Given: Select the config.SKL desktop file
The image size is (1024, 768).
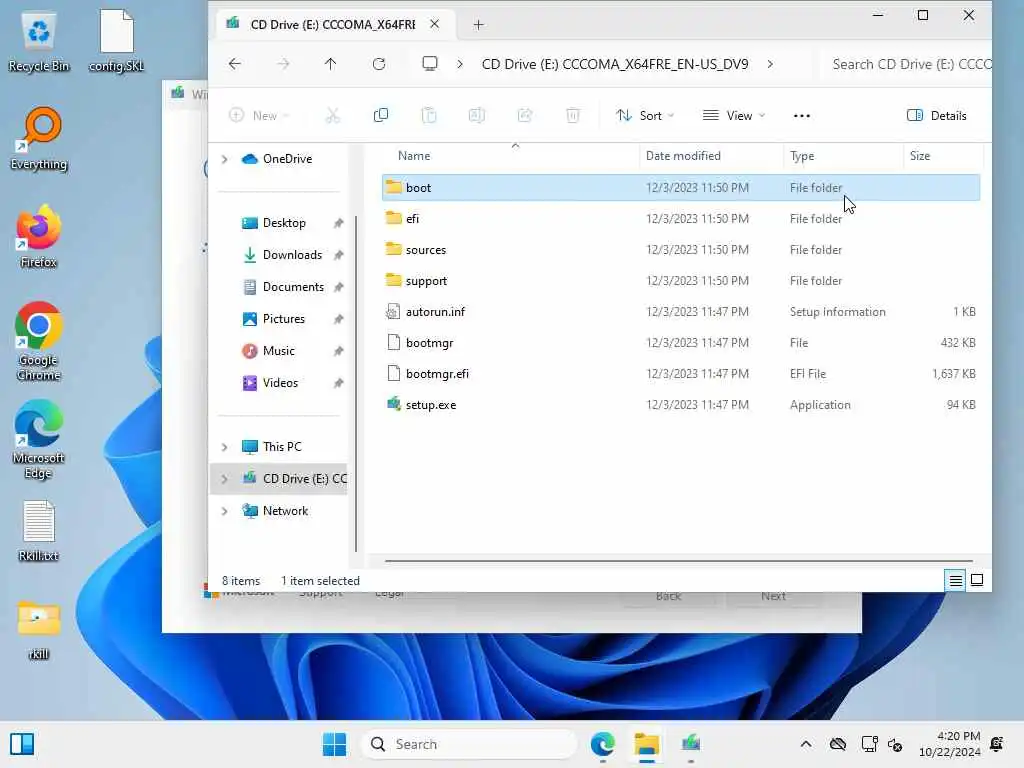Looking at the screenshot, I should pyautogui.click(x=116, y=41).
